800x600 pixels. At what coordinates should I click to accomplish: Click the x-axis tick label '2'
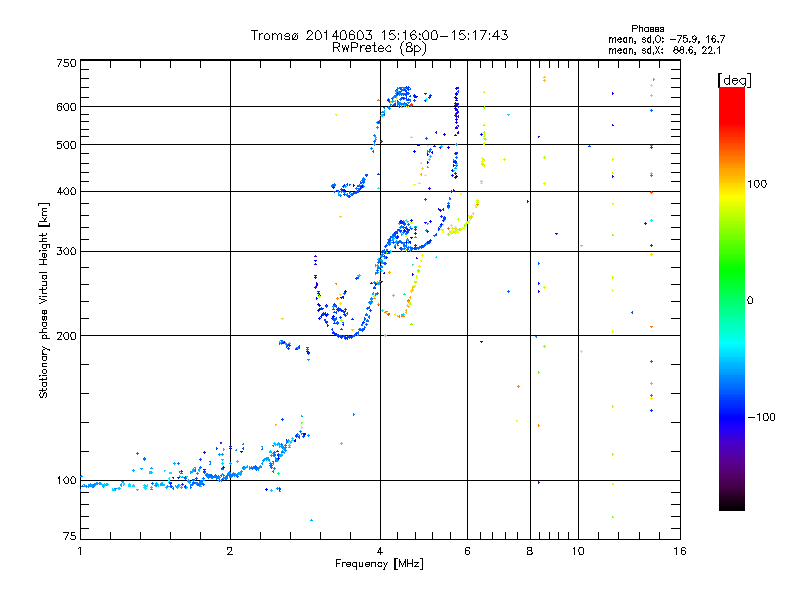pos(230,551)
